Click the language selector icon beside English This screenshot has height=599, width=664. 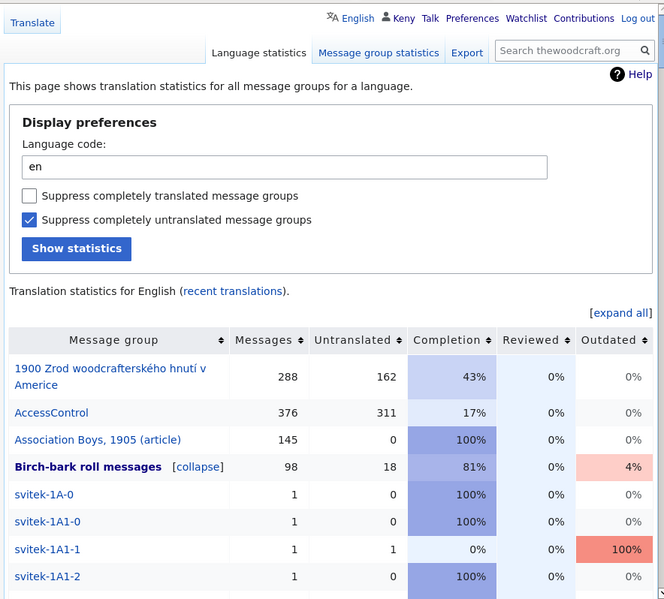point(332,17)
